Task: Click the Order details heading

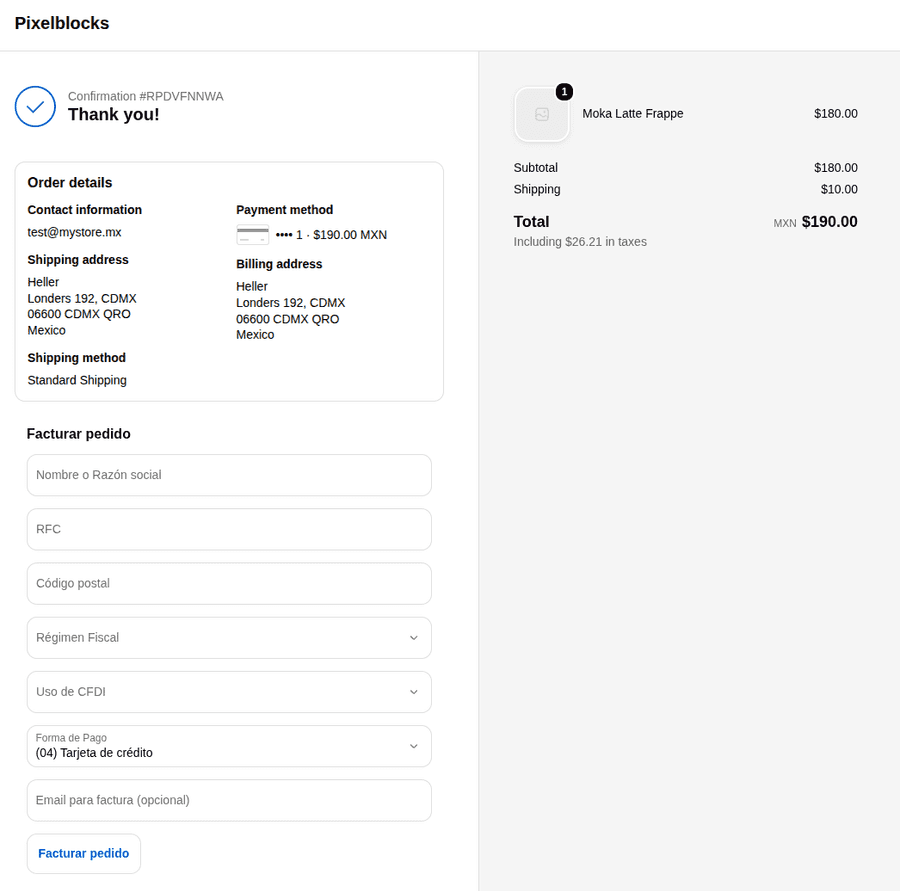Action: pyautogui.click(x=70, y=183)
